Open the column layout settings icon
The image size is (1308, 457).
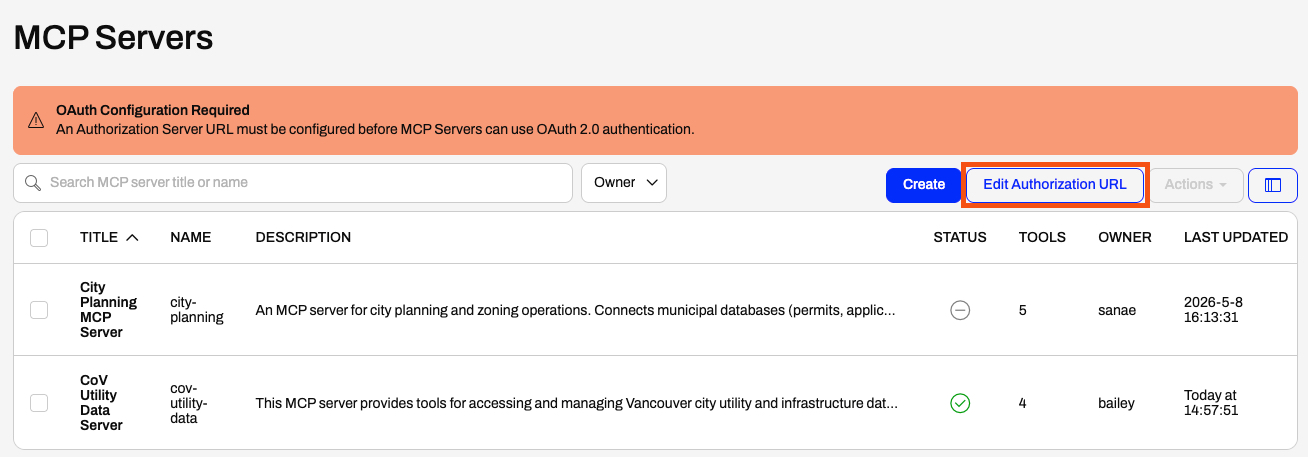pos(1273,185)
